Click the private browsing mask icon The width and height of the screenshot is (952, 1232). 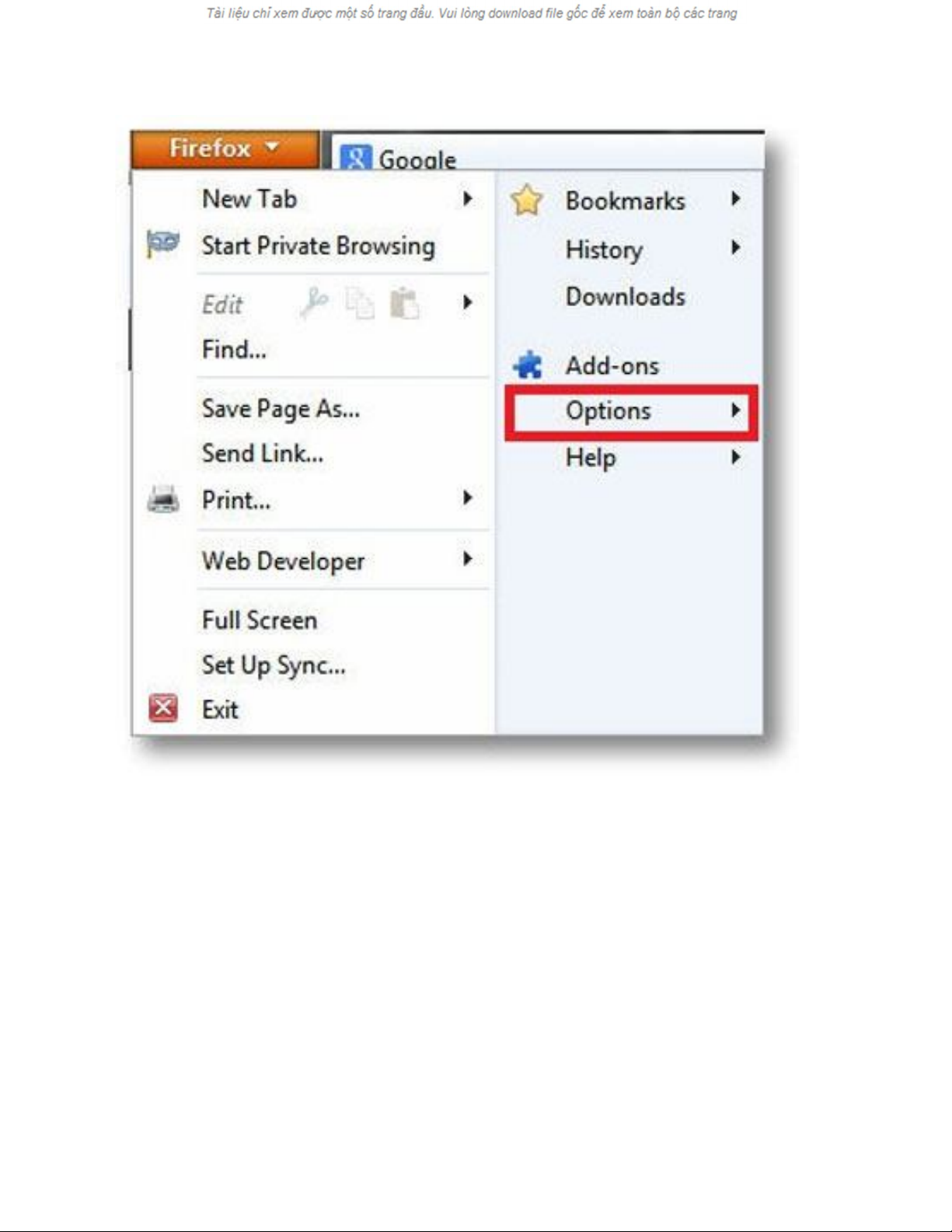[162, 244]
